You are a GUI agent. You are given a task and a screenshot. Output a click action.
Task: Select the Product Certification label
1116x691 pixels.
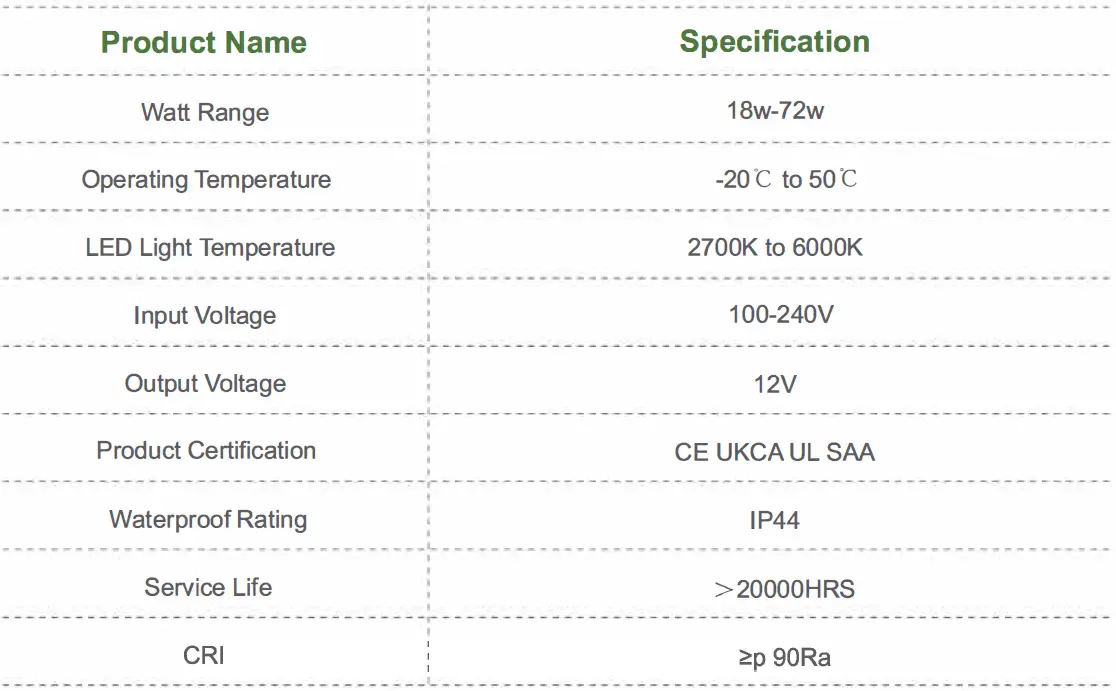pos(206,451)
